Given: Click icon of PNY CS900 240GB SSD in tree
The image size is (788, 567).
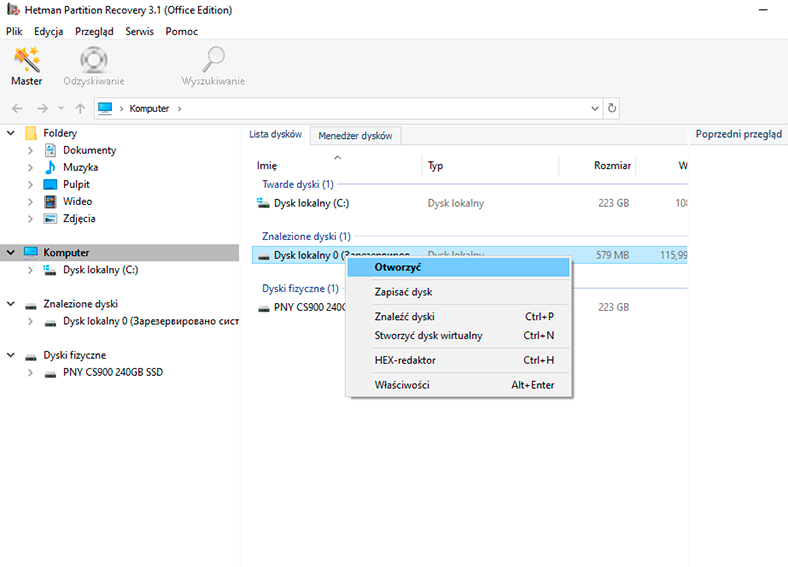Looking at the screenshot, I should (x=50, y=373).
